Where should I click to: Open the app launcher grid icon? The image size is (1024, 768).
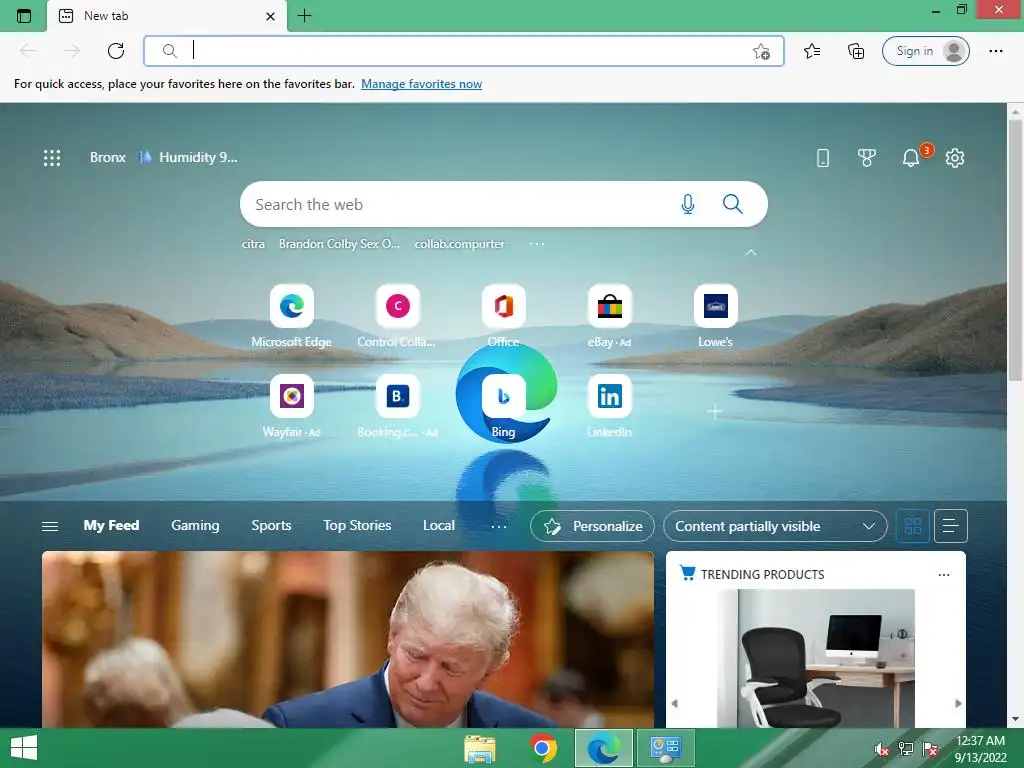(52, 157)
